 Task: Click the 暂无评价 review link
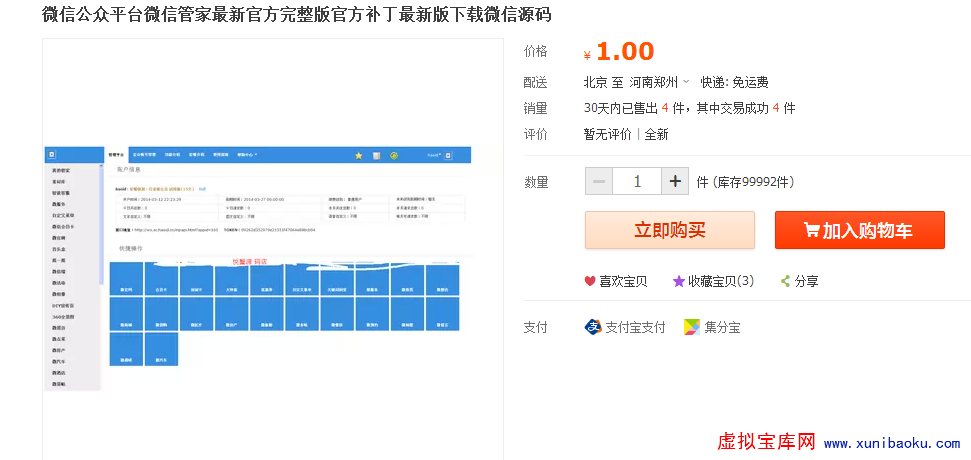[x=607, y=134]
